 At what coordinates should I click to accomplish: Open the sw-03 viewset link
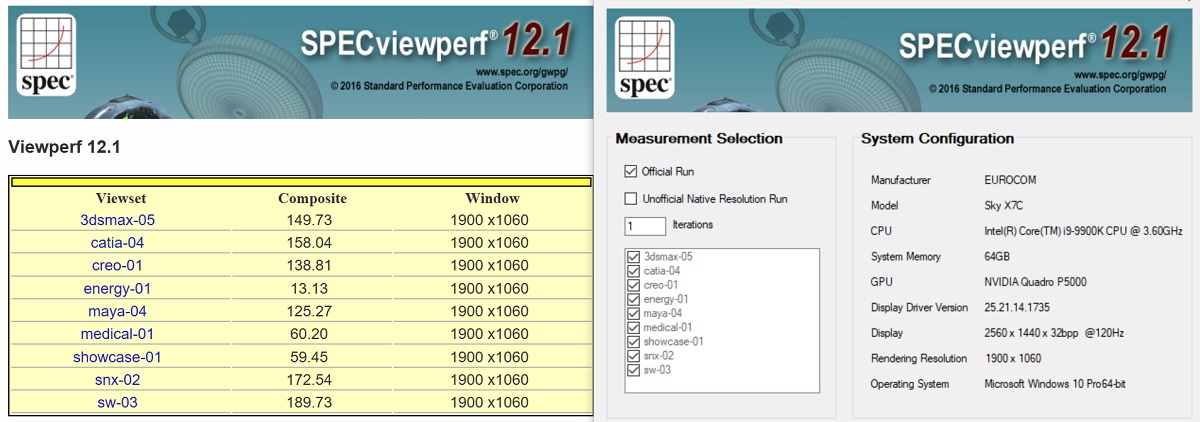pyautogui.click(x=118, y=402)
